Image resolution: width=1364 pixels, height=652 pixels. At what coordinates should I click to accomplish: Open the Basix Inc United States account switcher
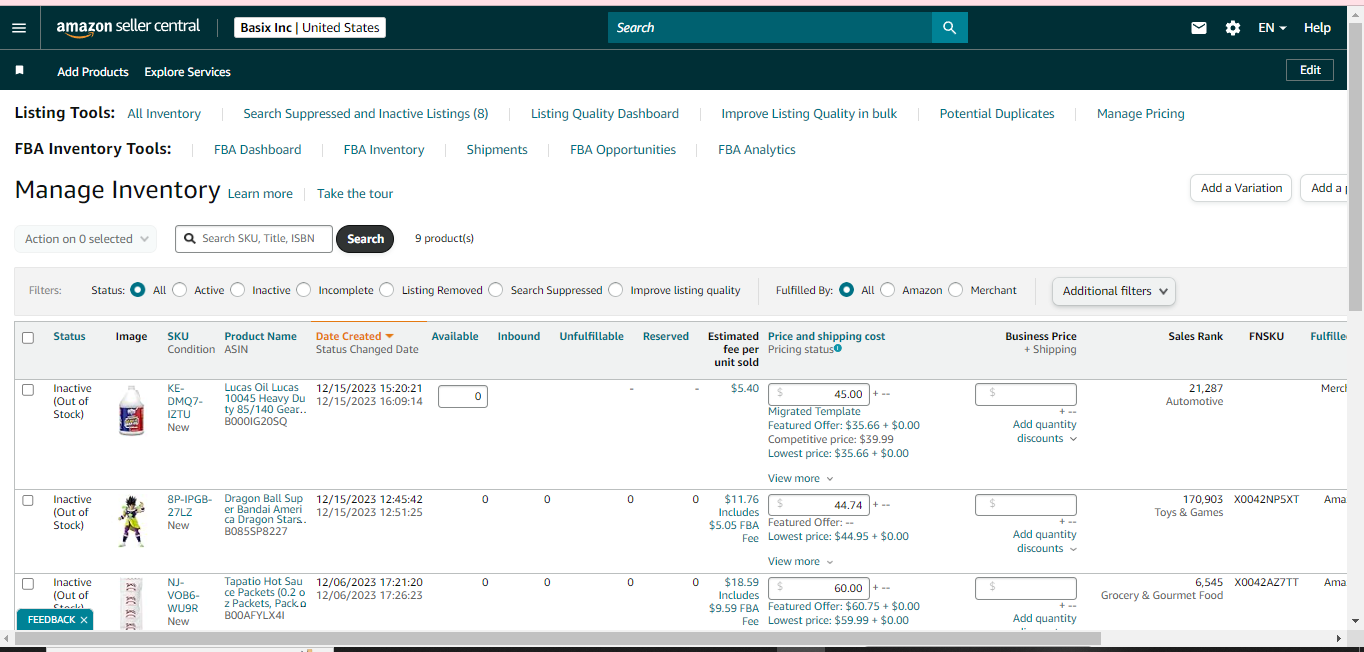click(x=310, y=28)
